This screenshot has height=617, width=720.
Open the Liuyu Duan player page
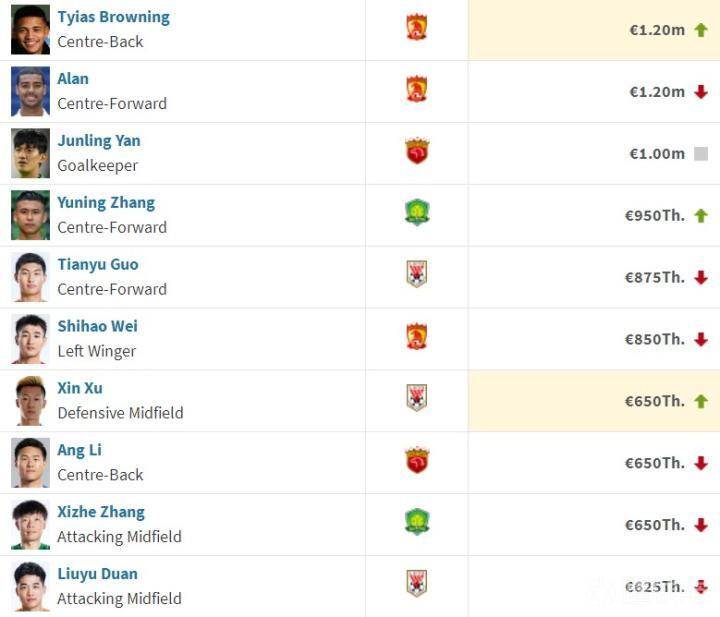[x=97, y=574]
